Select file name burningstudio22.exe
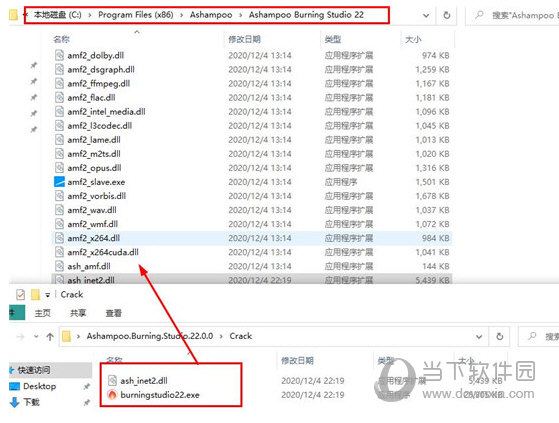The height and width of the screenshot is (423, 559). coord(160,395)
